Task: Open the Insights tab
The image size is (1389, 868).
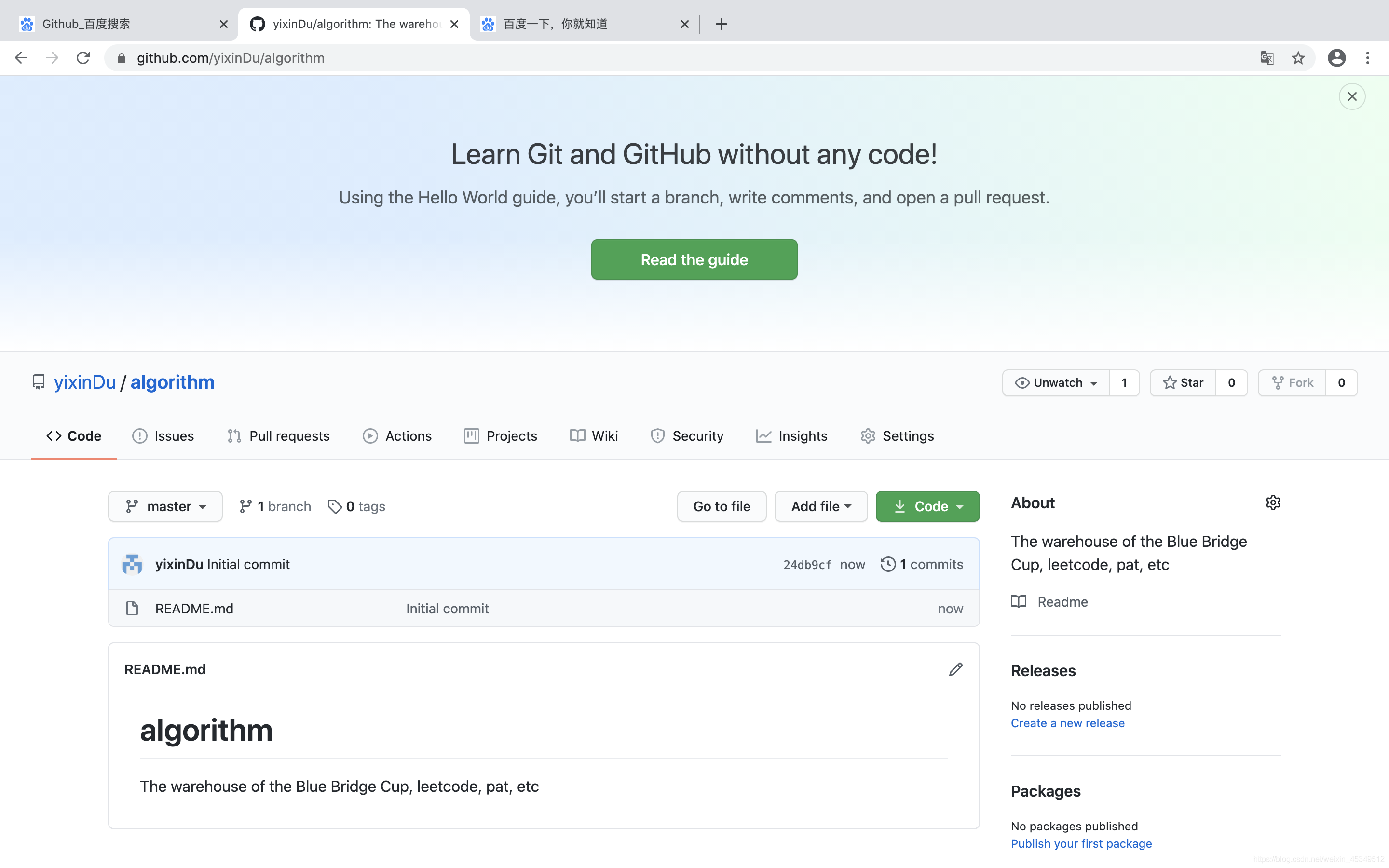Action: click(791, 436)
